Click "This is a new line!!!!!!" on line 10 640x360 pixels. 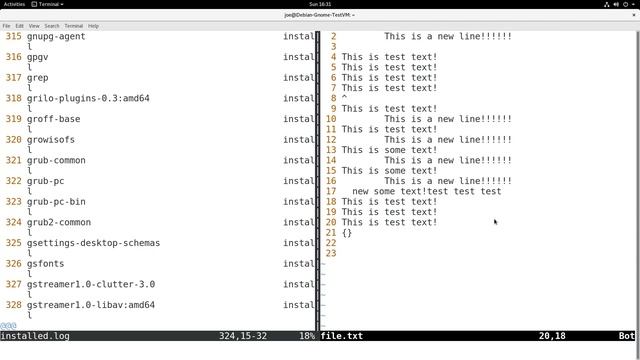pyautogui.click(x=448, y=119)
